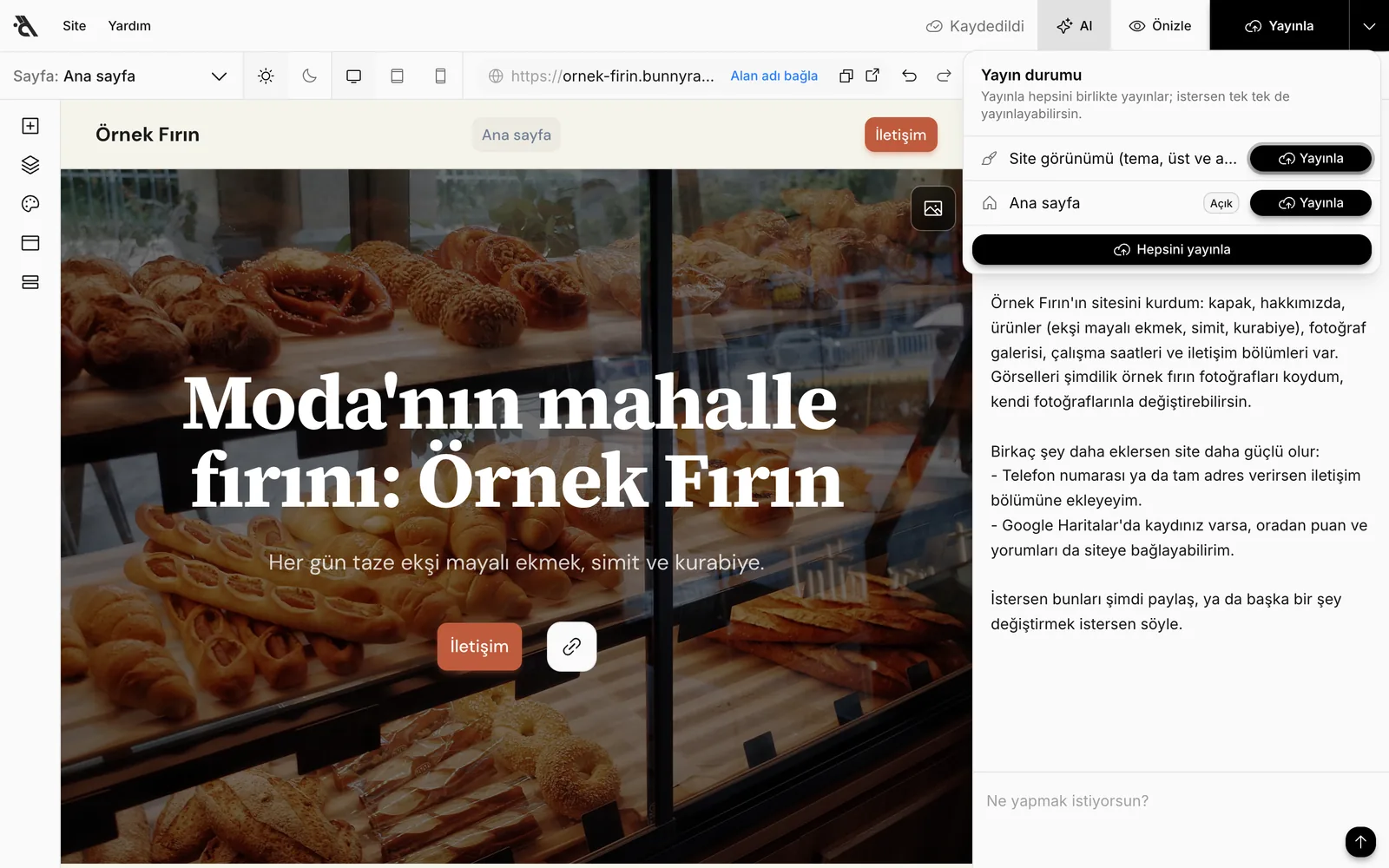Image resolution: width=1389 pixels, height=868 pixels.
Task: Click the Önizle preview button
Action: tap(1160, 26)
